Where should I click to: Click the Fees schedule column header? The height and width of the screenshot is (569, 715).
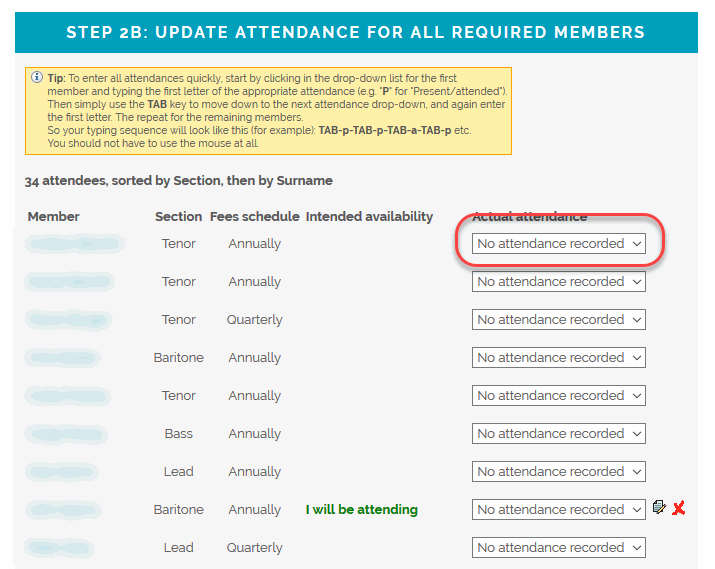point(254,217)
